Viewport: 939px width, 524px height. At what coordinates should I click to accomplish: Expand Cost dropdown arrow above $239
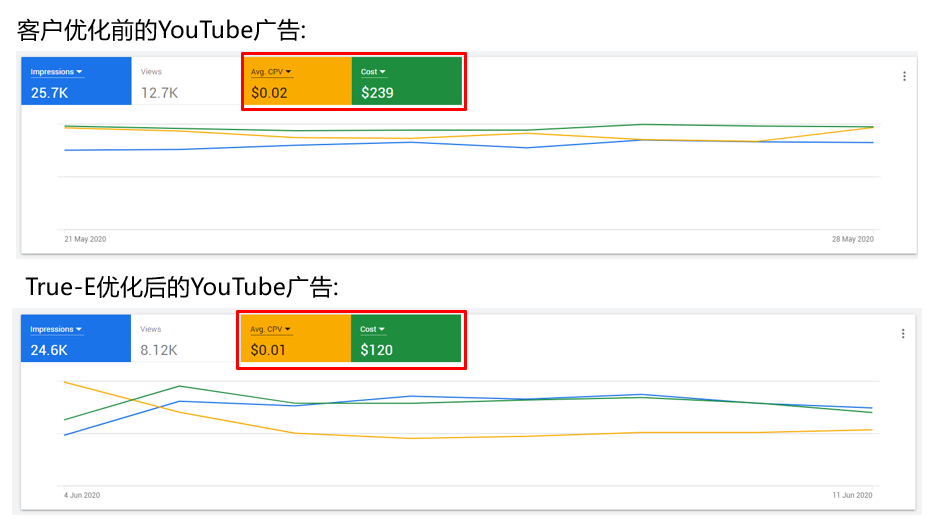click(382, 72)
